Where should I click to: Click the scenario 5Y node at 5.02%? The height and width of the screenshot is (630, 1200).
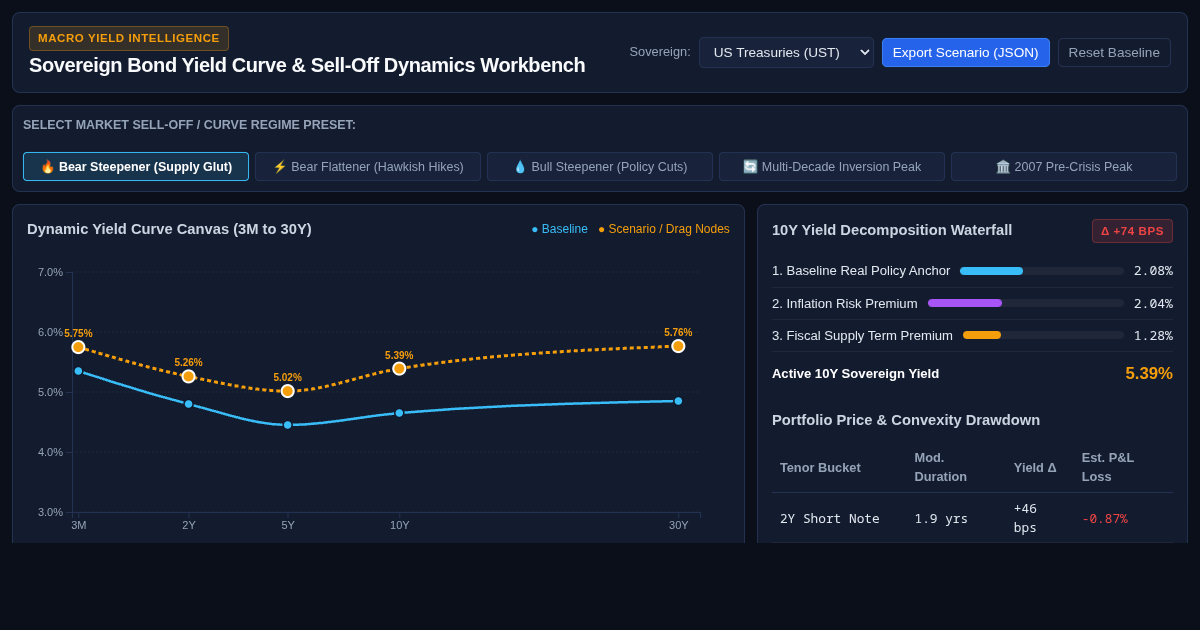coord(288,391)
